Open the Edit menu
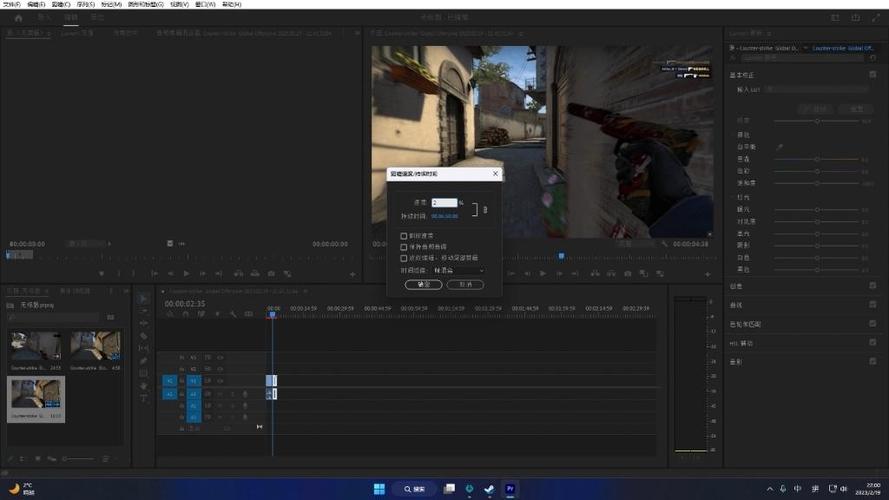This screenshot has width=889, height=500. coord(36,4)
